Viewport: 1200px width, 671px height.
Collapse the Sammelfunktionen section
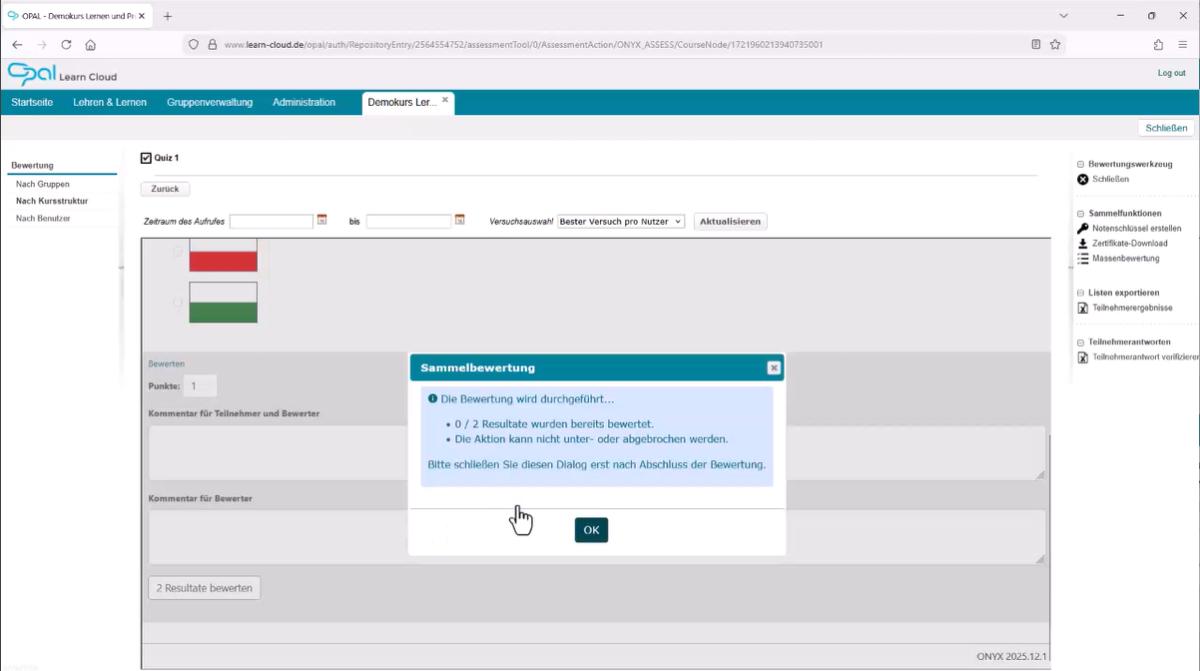(1080, 213)
